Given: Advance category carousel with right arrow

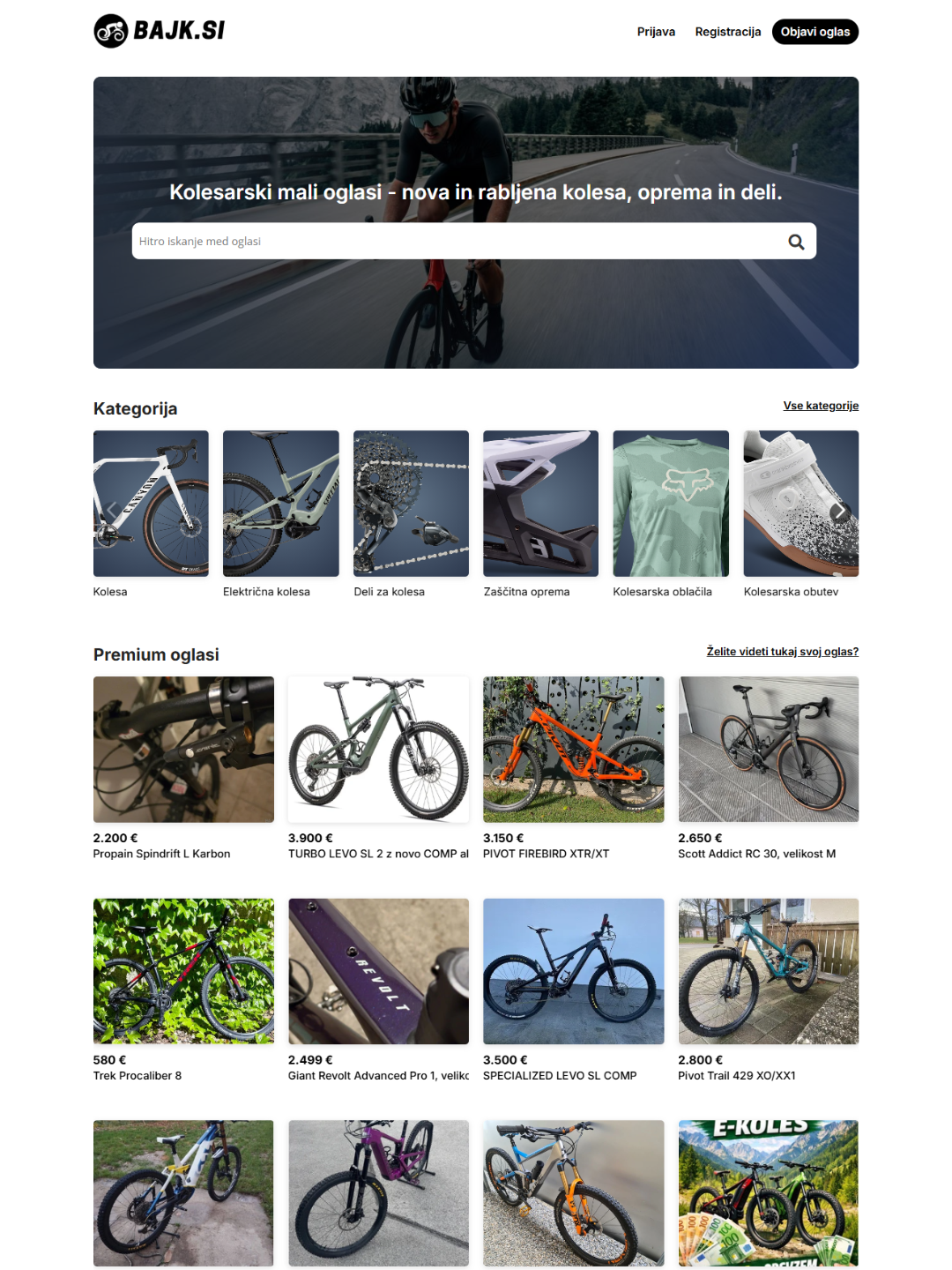Looking at the screenshot, I should point(840,511).
